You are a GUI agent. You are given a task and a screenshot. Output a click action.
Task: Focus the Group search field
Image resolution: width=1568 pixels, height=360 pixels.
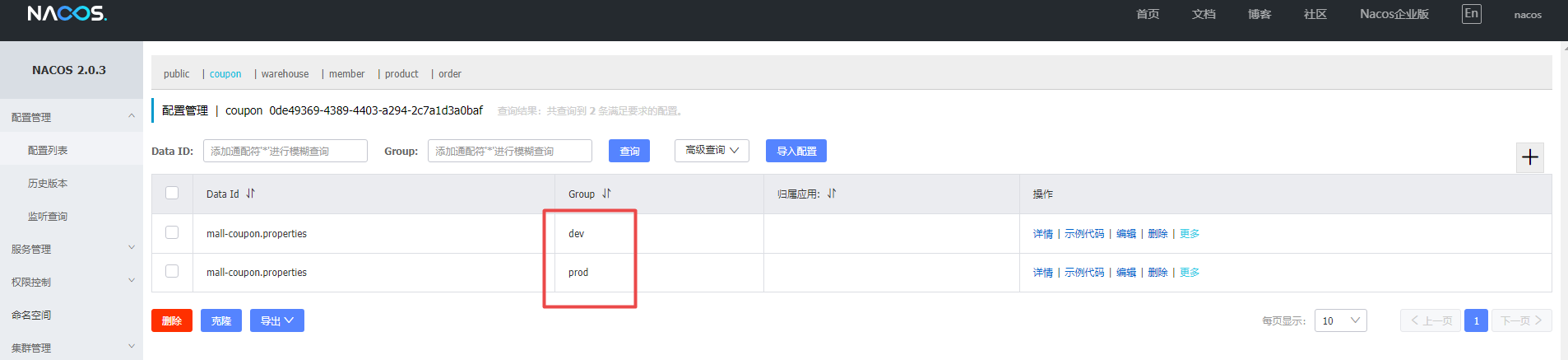(510, 151)
